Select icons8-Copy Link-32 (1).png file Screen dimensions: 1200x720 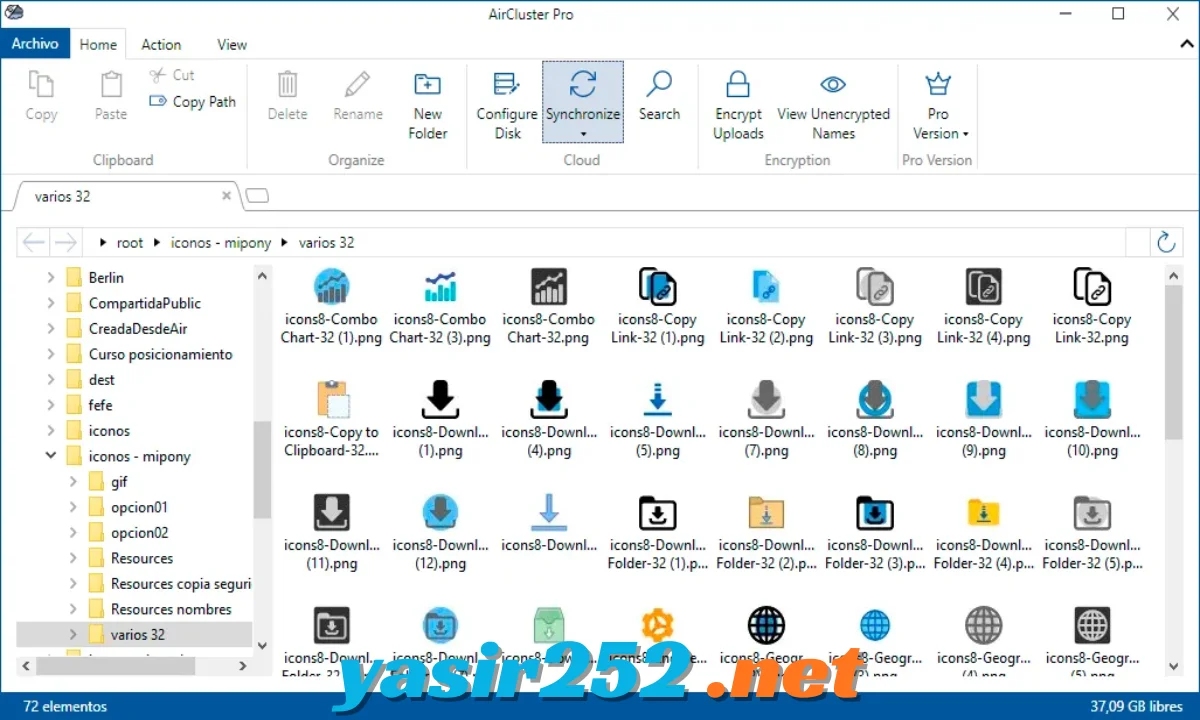click(657, 307)
